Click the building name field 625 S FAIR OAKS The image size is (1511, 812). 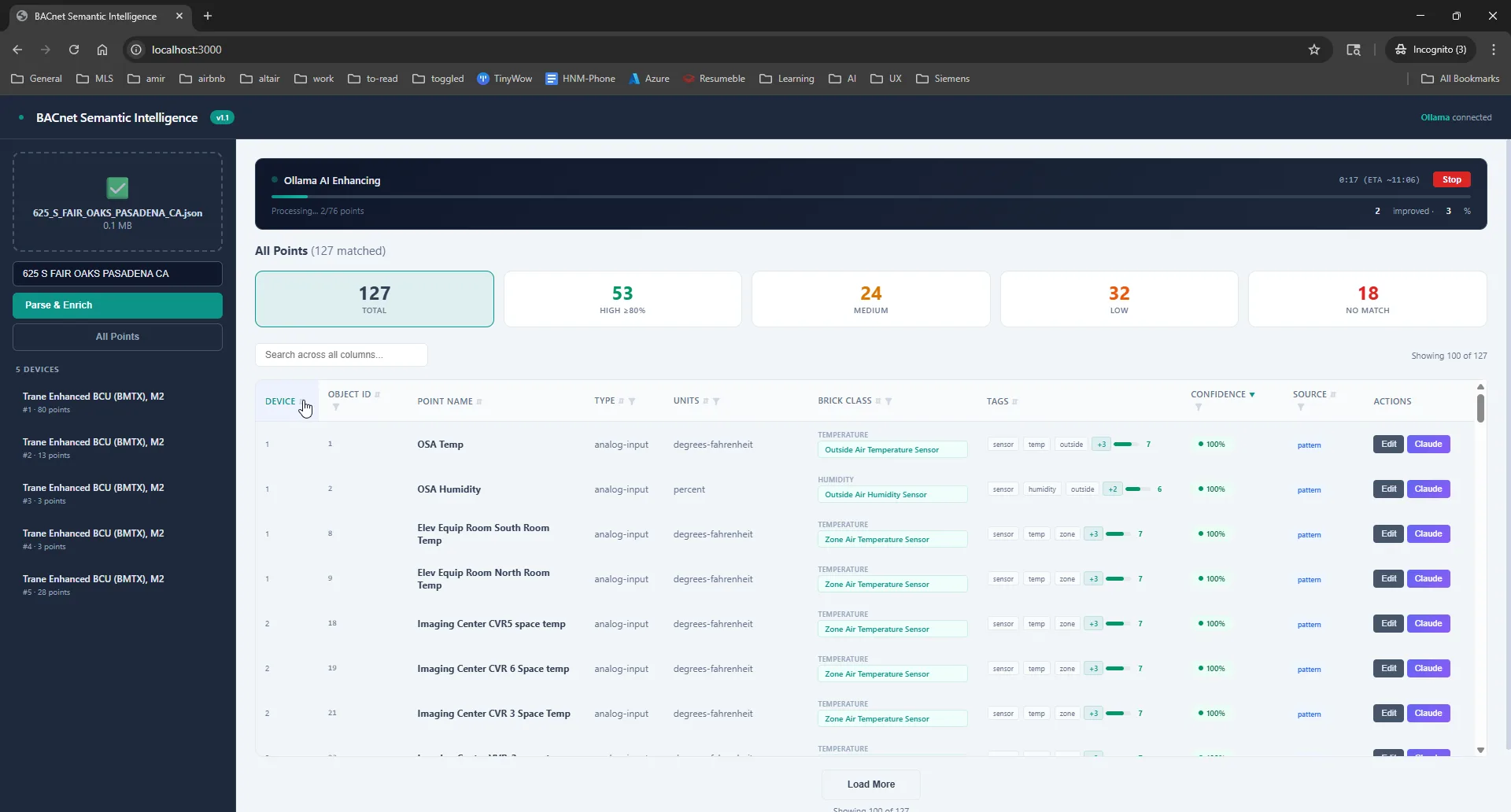click(117, 274)
